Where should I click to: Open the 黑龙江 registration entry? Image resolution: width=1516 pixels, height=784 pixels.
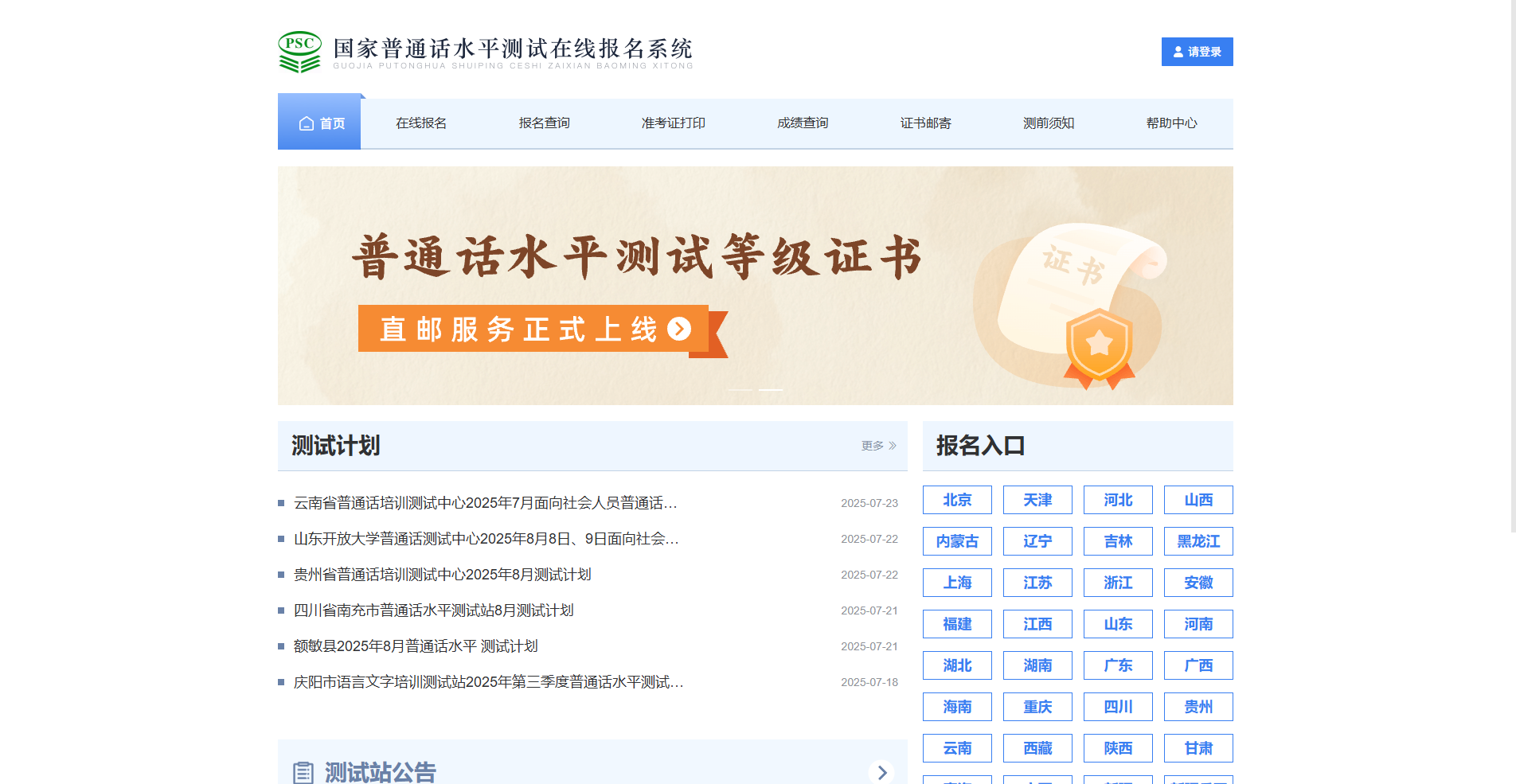click(x=1198, y=541)
